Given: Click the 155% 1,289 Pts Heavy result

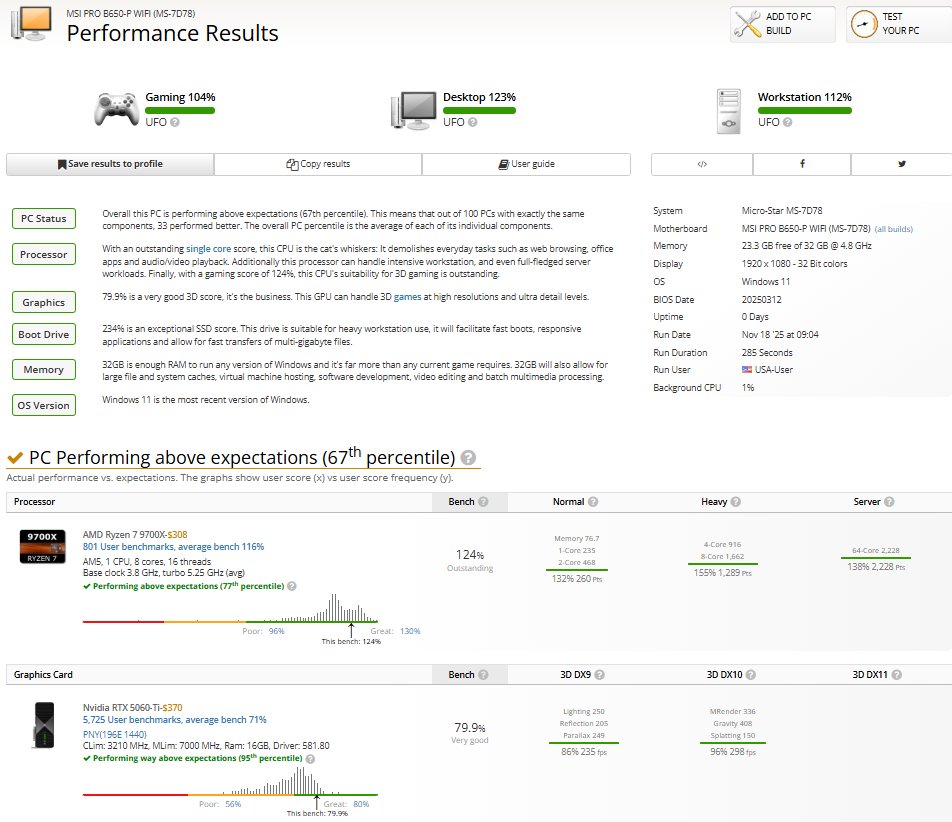Looking at the screenshot, I should click(x=722, y=573).
